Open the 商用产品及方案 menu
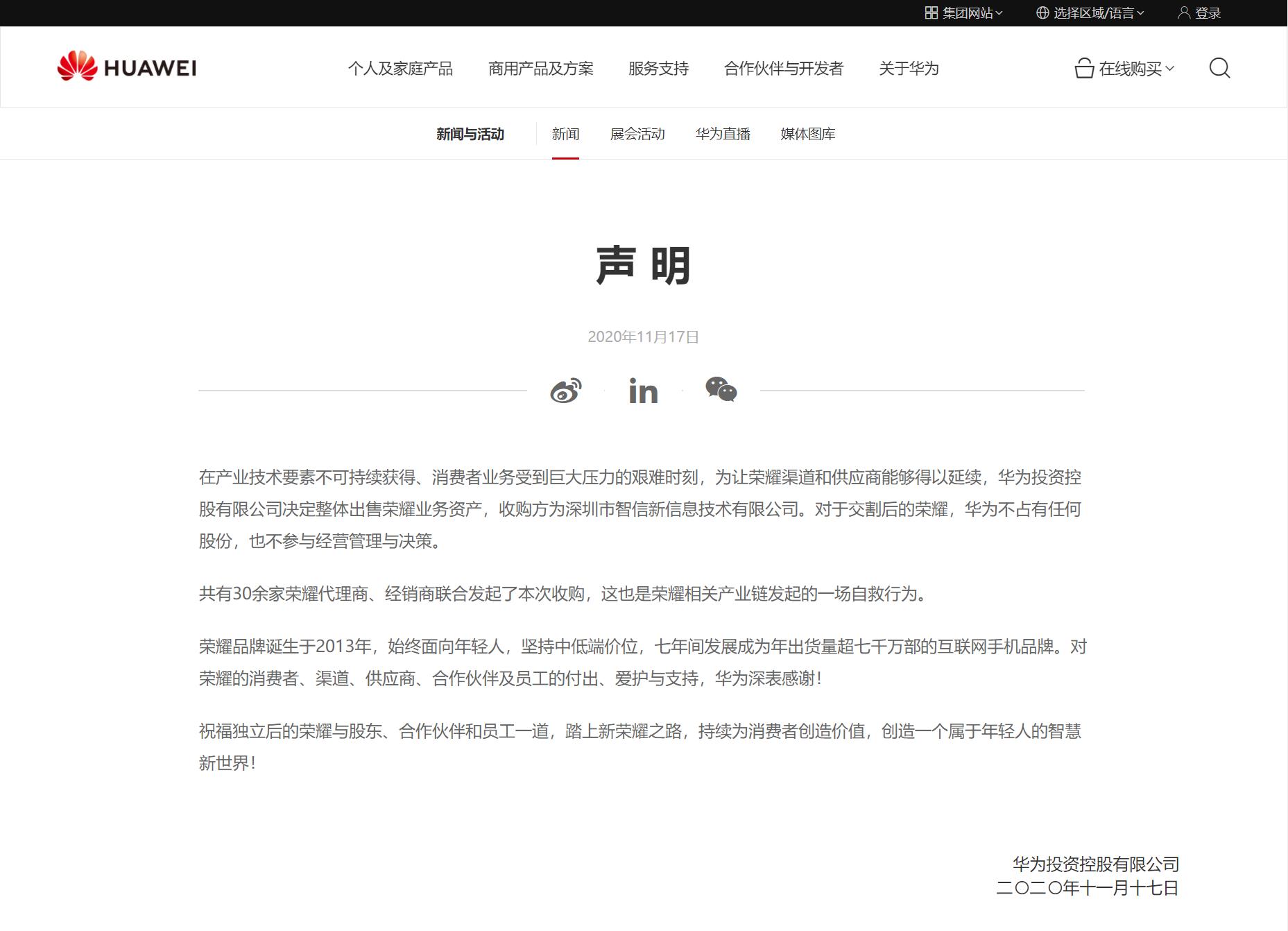The image size is (1288, 931). [x=541, y=68]
